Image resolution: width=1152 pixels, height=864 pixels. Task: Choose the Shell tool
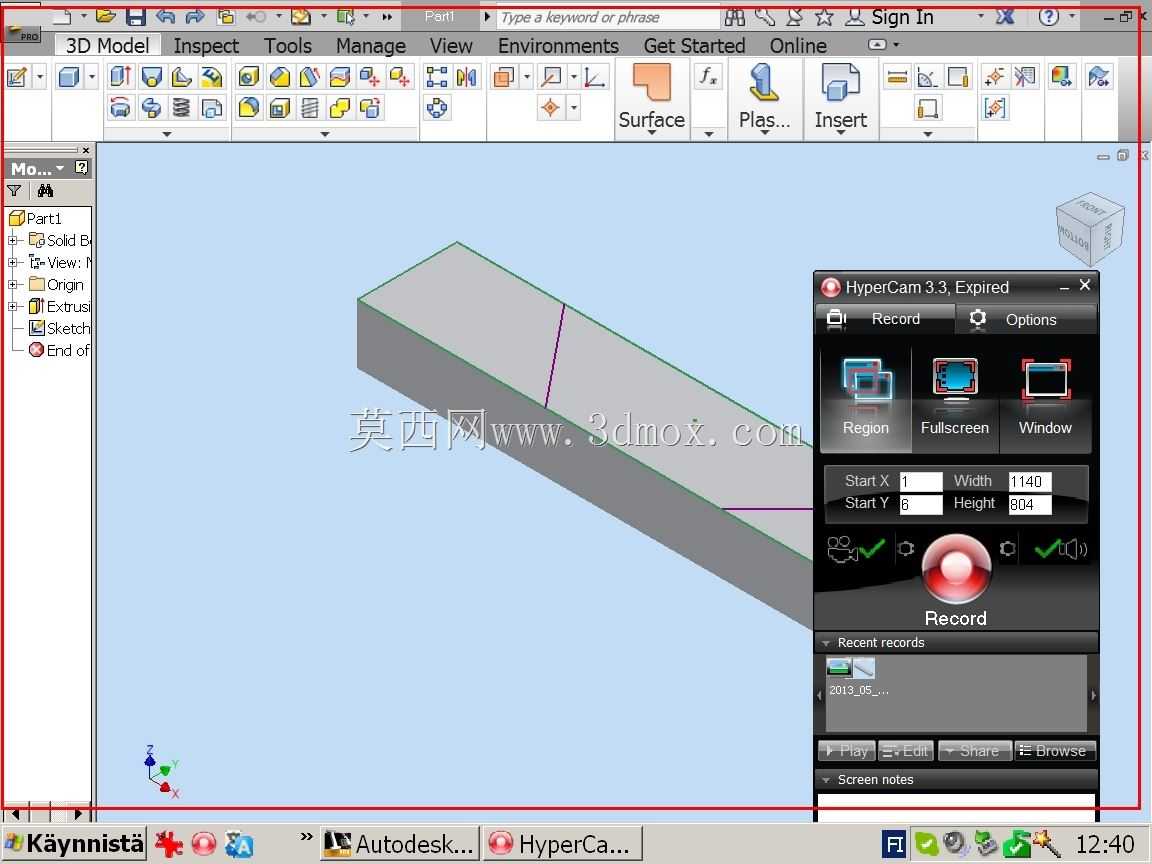[279, 108]
